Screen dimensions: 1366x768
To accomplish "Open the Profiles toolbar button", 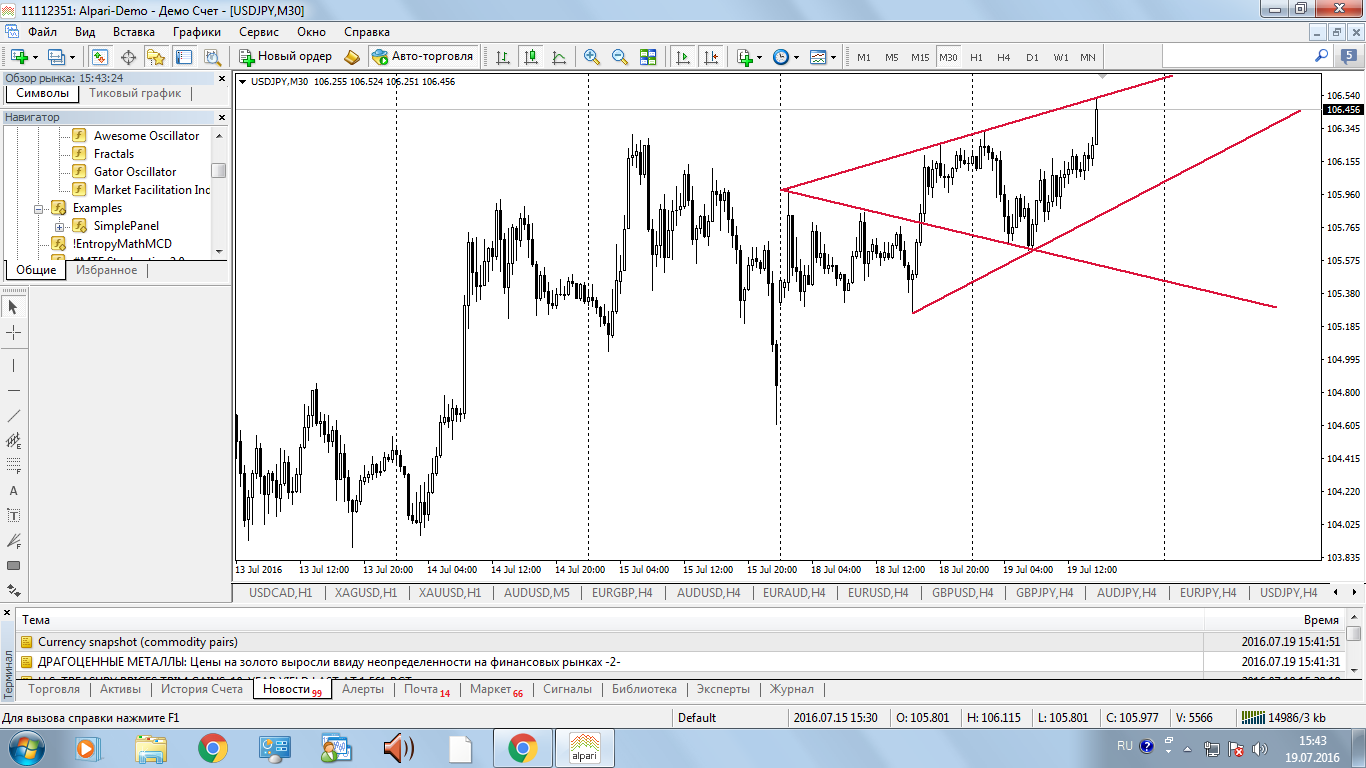I will 56,57.
